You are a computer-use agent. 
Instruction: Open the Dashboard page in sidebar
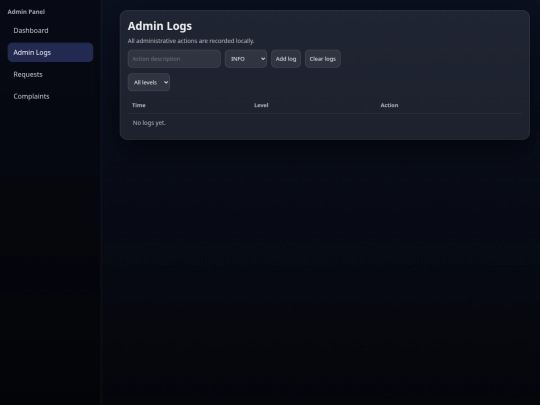(50, 31)
